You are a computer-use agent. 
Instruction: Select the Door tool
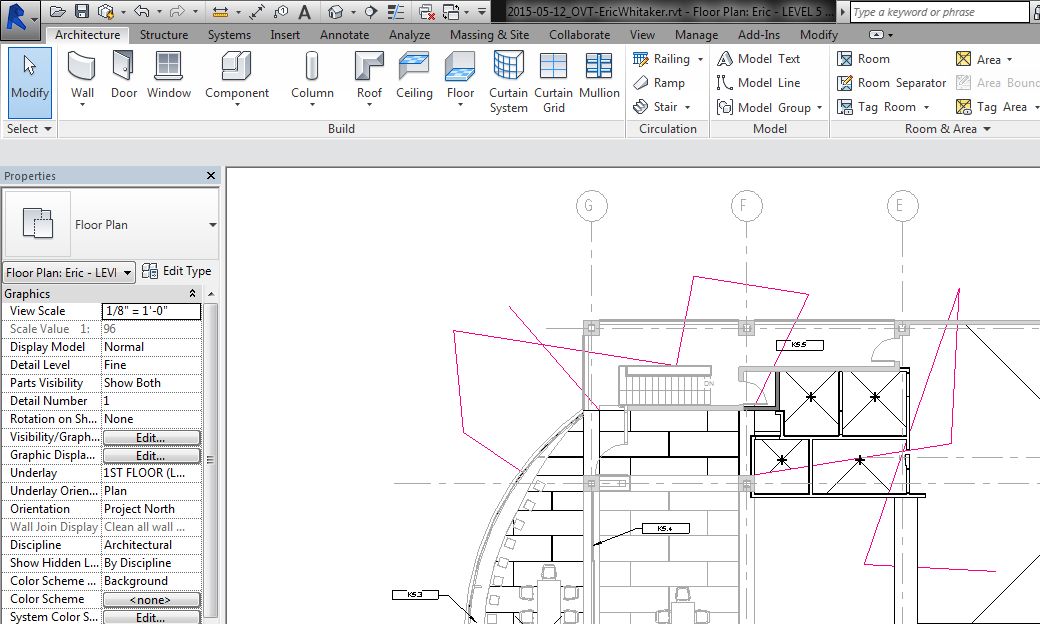point(124,76)
